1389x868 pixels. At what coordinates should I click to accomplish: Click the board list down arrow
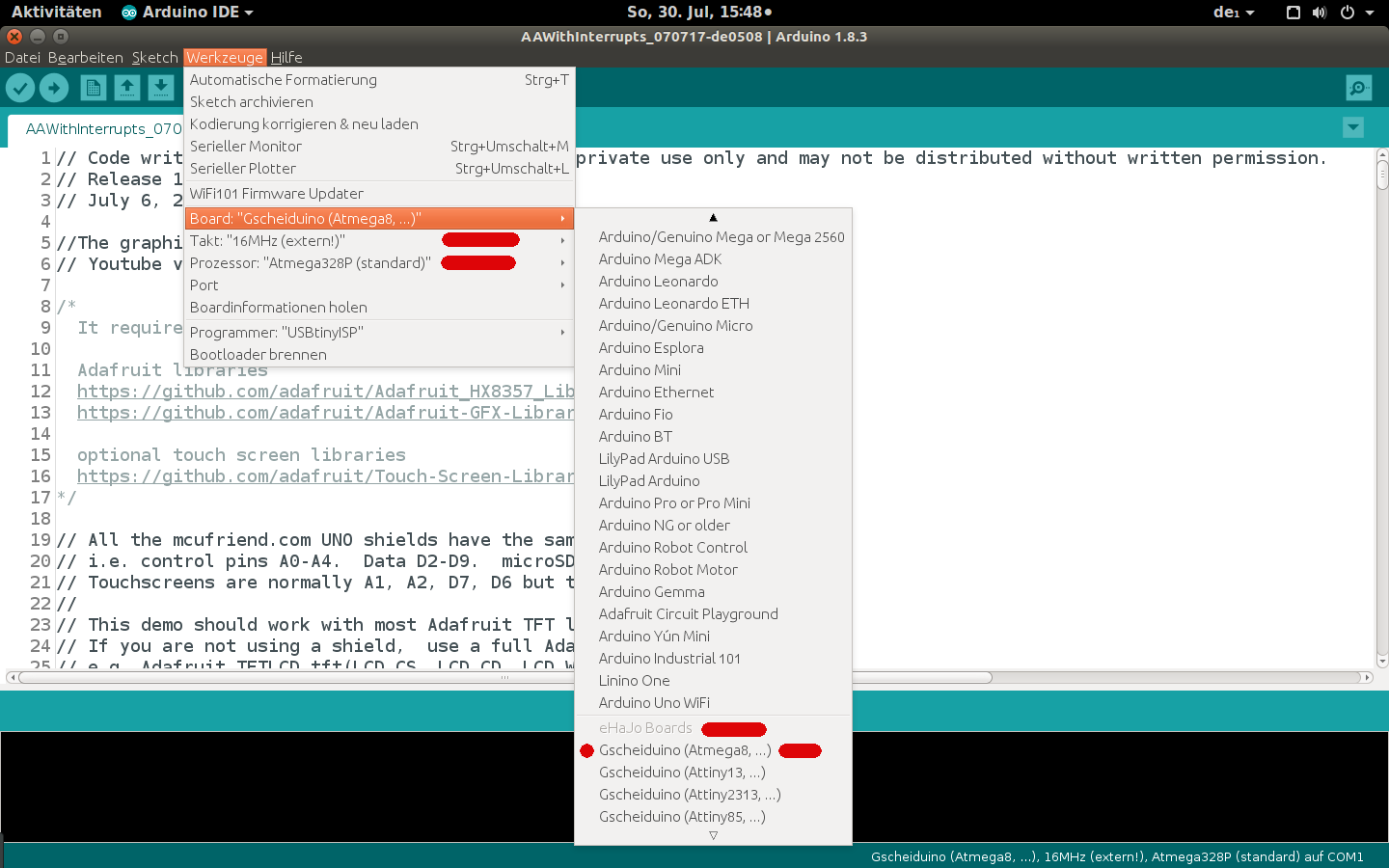tap(713, 836)
